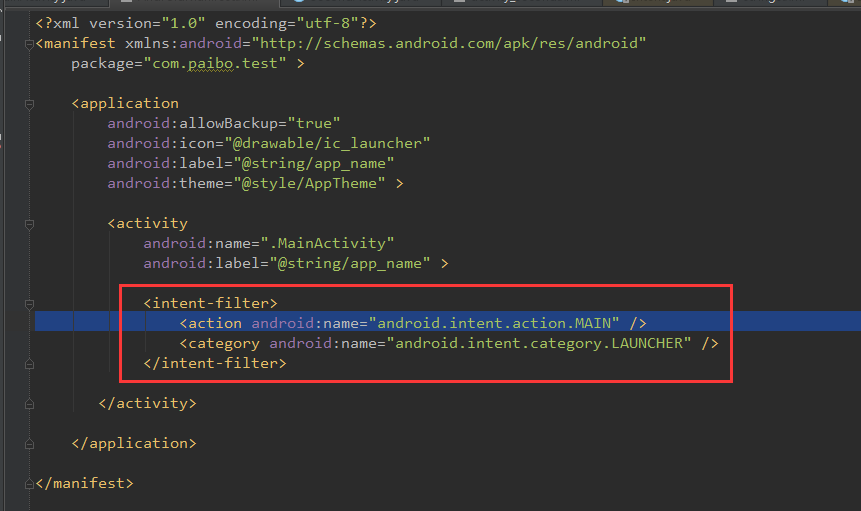
Task: Collapse the manifest element fold marker
Action: tap(30, 44)
